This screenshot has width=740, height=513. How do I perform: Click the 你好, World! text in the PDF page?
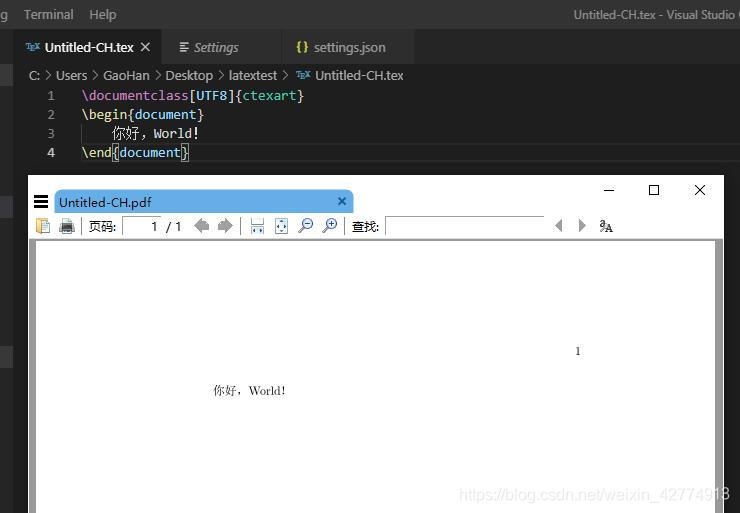click(249, 391)
